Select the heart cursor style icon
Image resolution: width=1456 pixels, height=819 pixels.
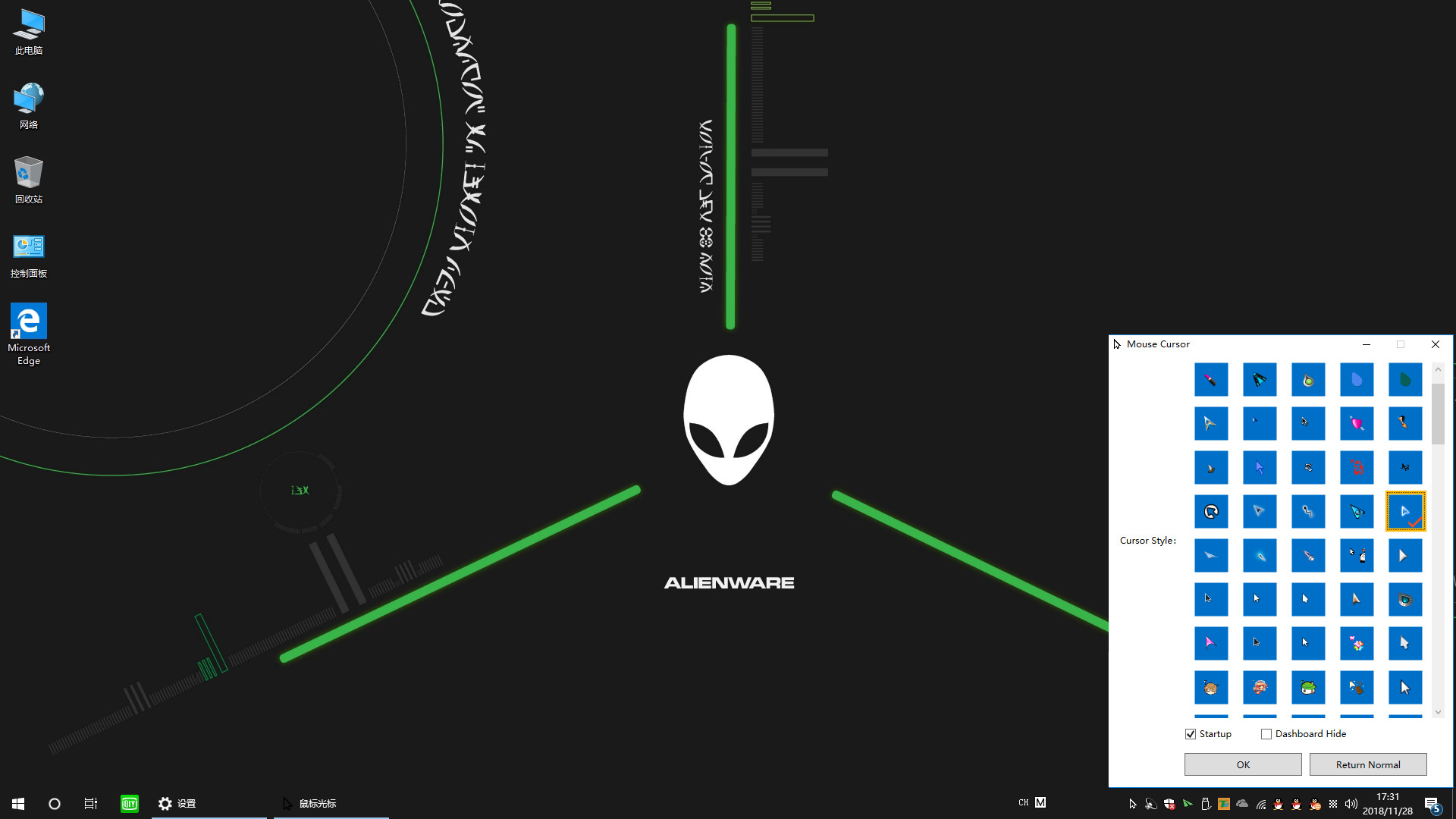coord(1356,423)
